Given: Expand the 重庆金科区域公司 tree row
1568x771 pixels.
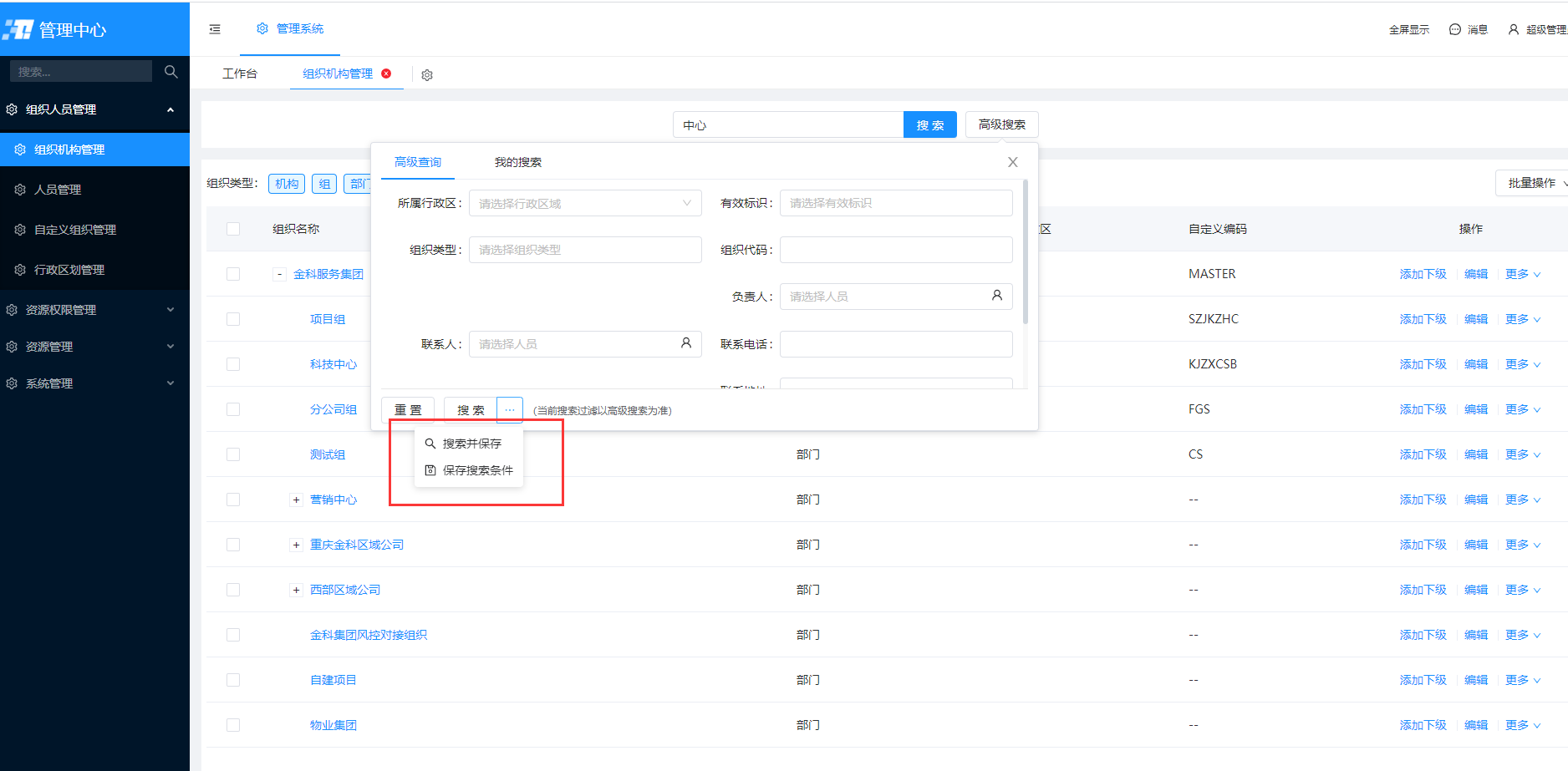Looking at the screenshot, I should (296, 545).
